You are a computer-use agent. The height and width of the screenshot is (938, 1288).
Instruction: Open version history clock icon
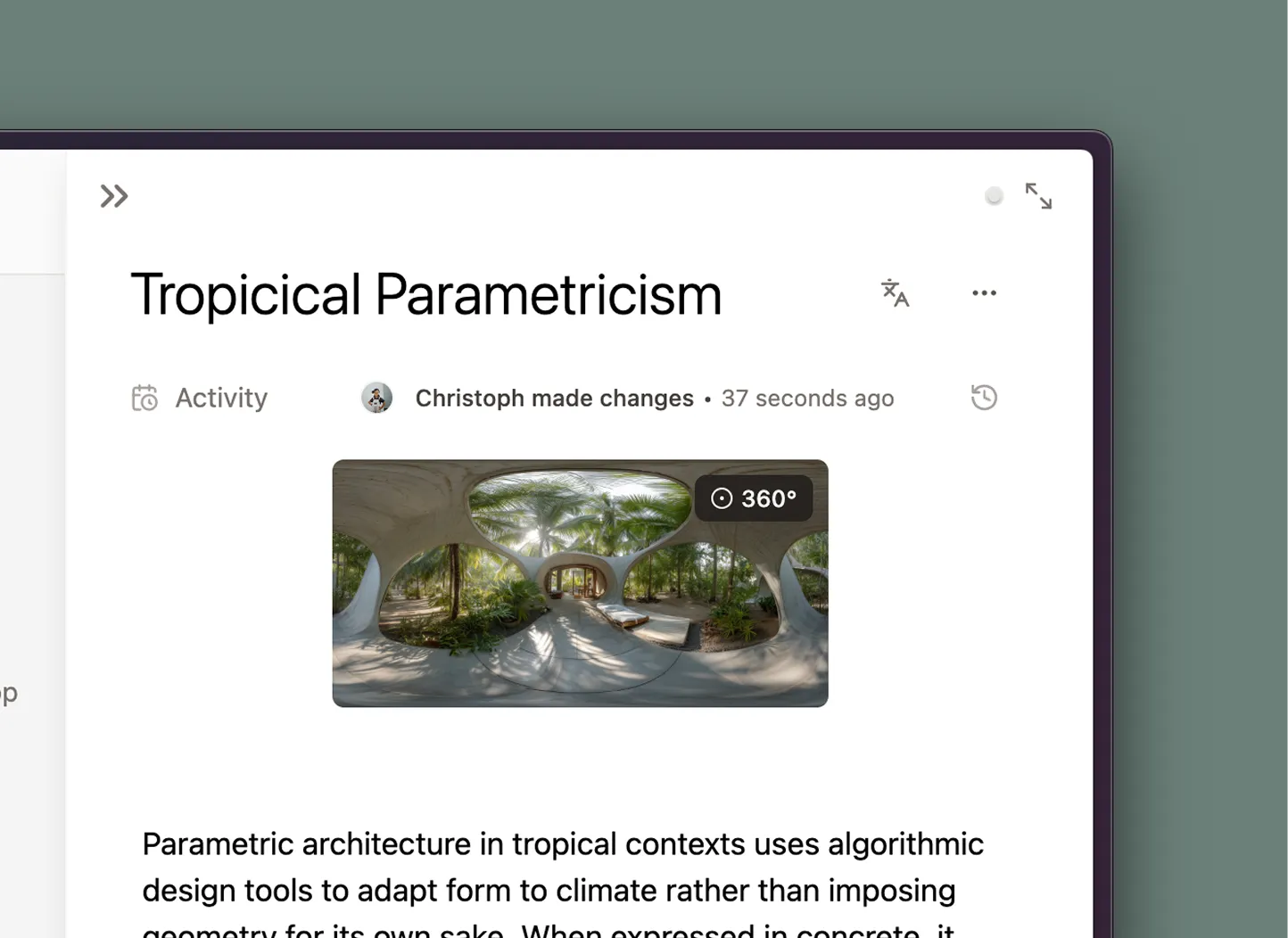(x=984, y=398)
